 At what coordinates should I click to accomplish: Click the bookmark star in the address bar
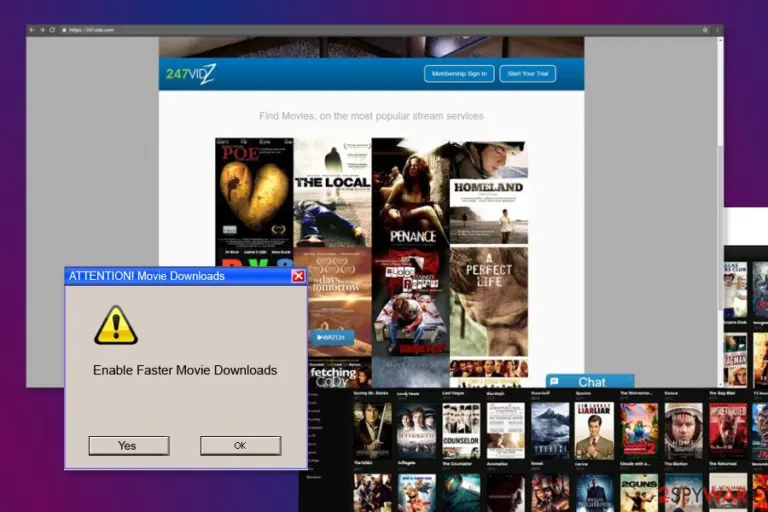tap(705, 30)
